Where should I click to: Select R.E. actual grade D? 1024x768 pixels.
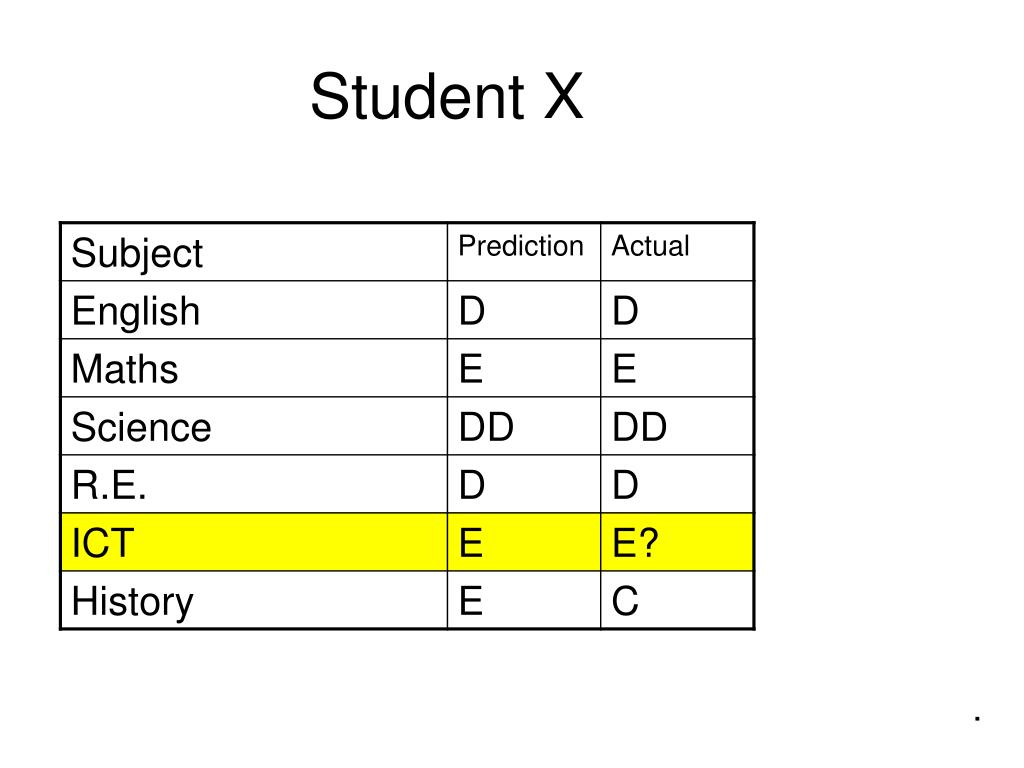pyautogui.click(x=677, y=485)
